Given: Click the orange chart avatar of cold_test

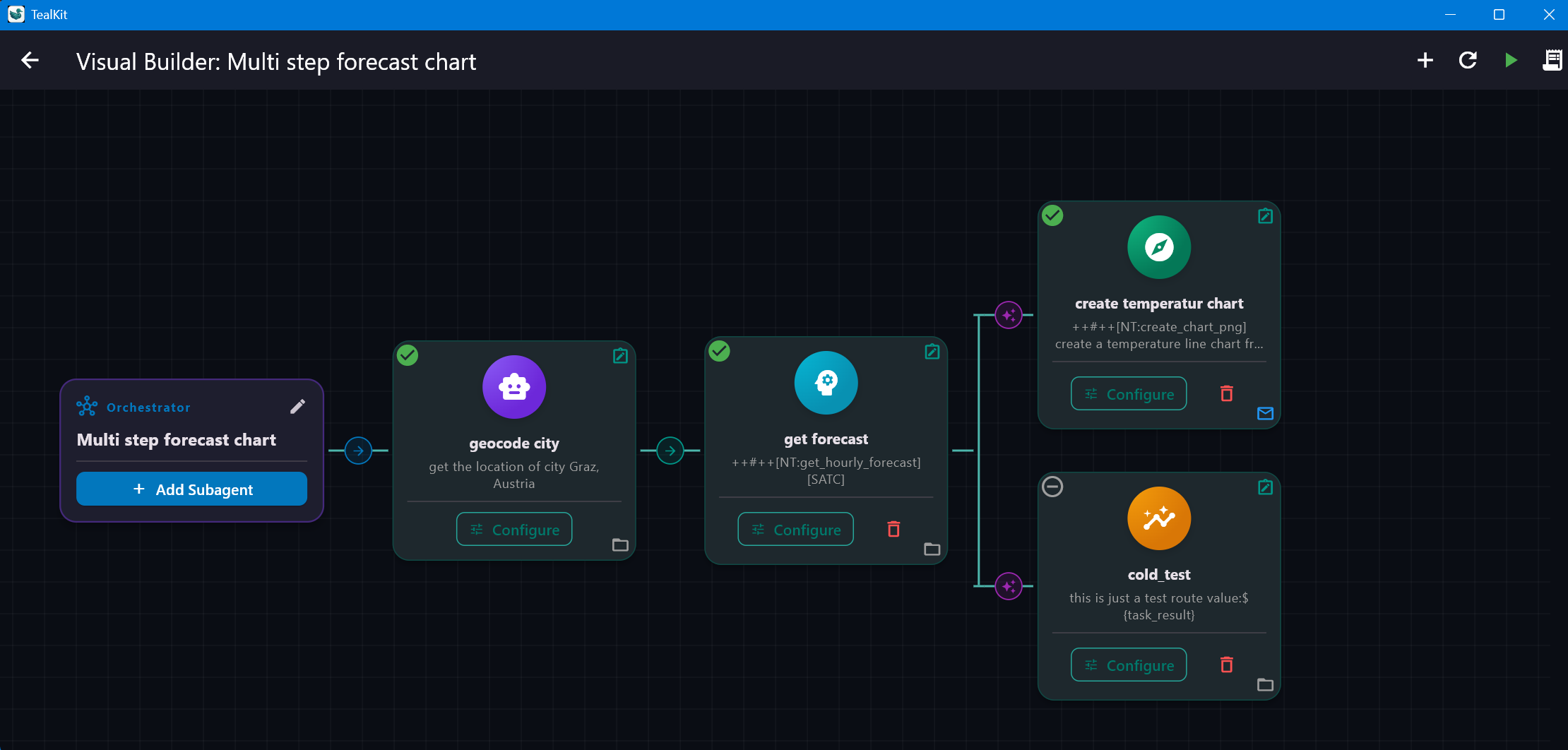Looking at the screenshot, I should 1159,518.
